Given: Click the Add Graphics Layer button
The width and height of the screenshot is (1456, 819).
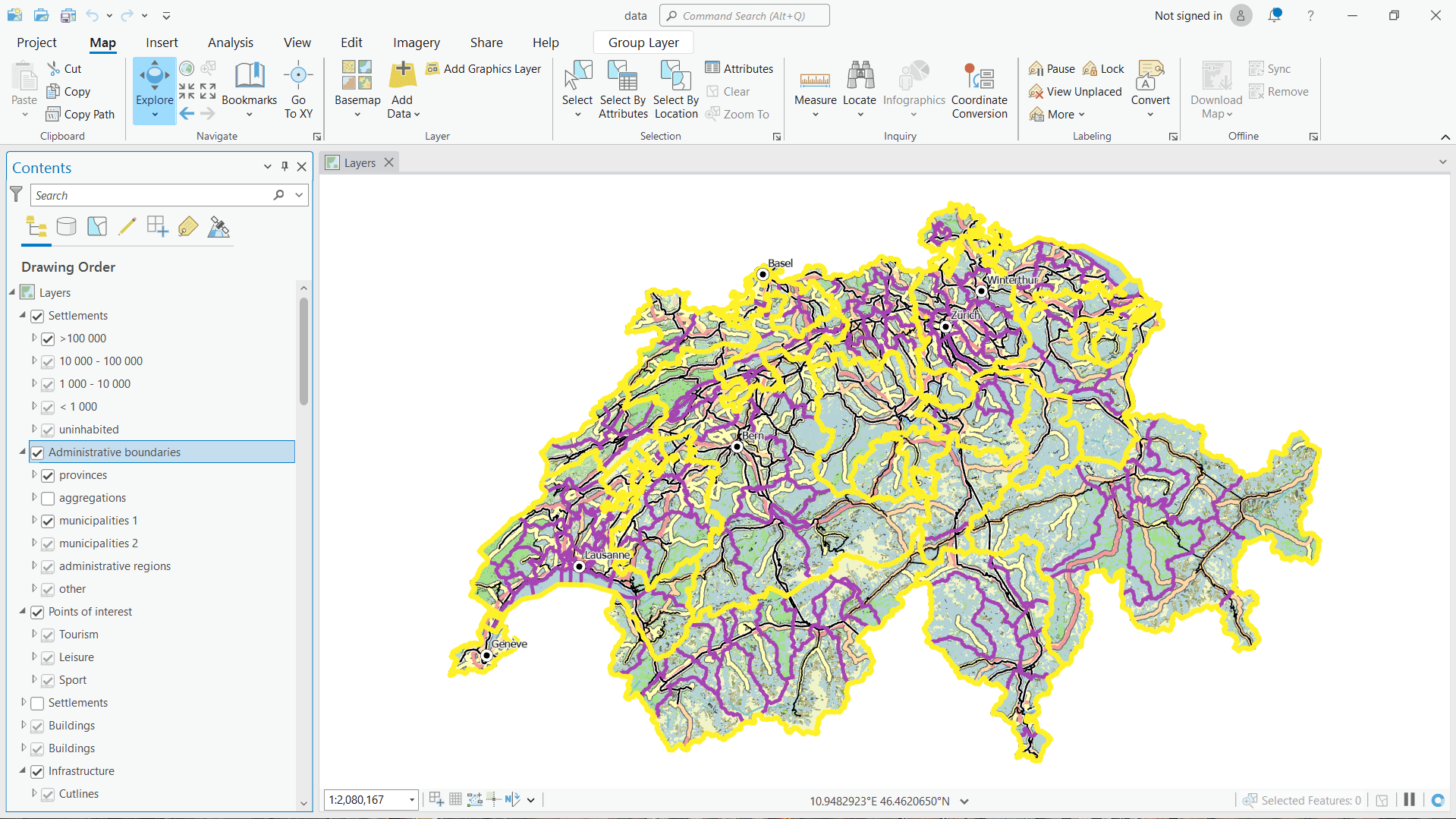Looking at the screenshot, I should tap(483, 68).
